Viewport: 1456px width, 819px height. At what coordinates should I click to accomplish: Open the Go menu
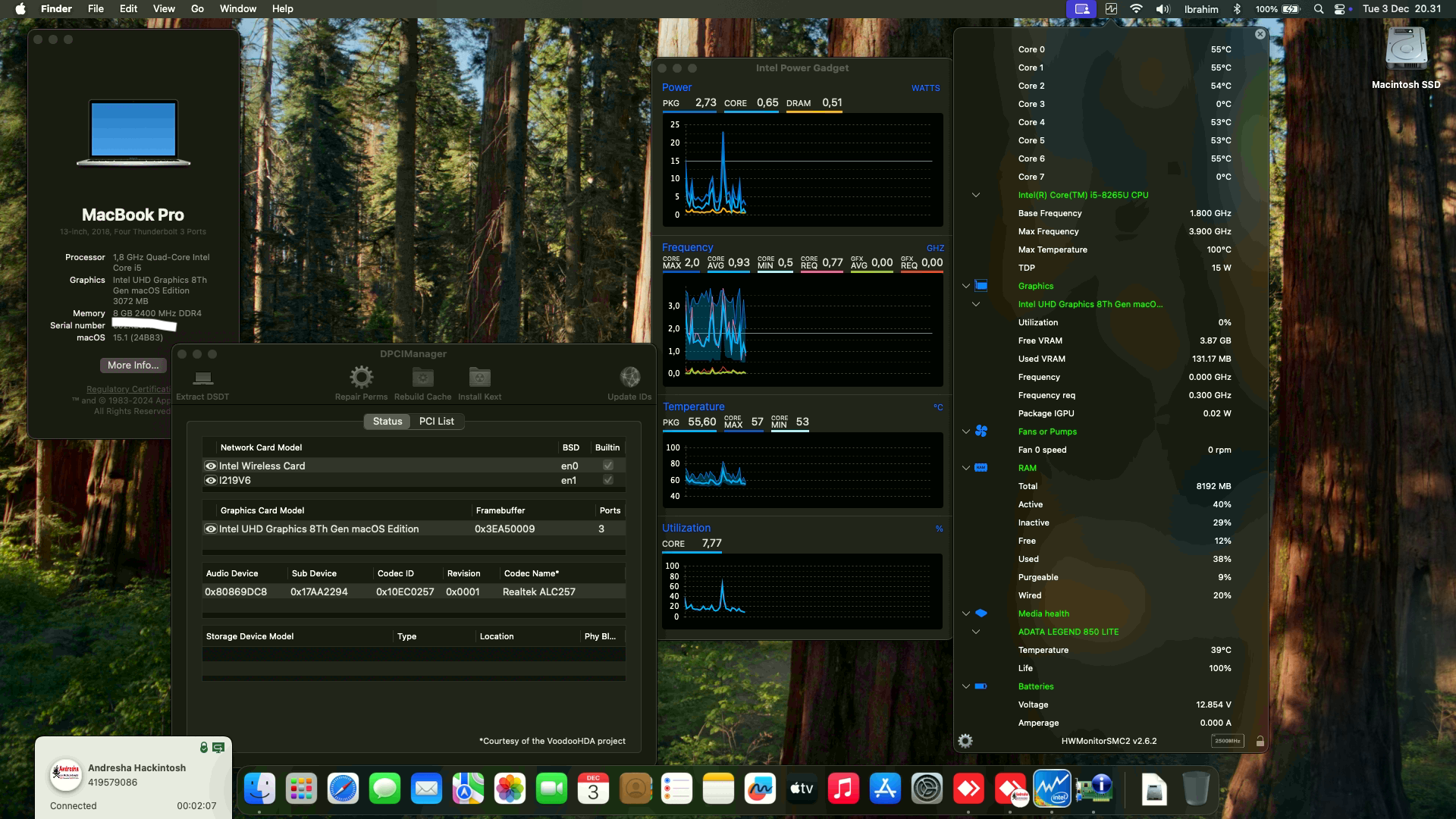point(197,8)
